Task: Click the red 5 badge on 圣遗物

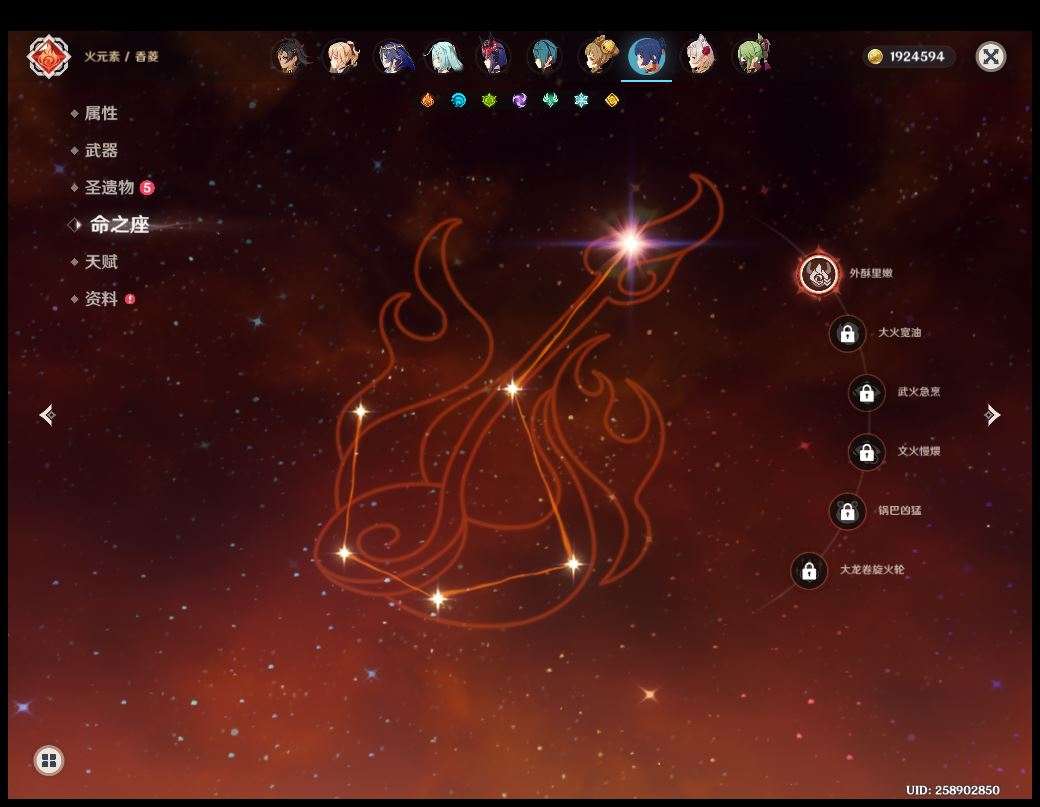Action: pos(147,188)
